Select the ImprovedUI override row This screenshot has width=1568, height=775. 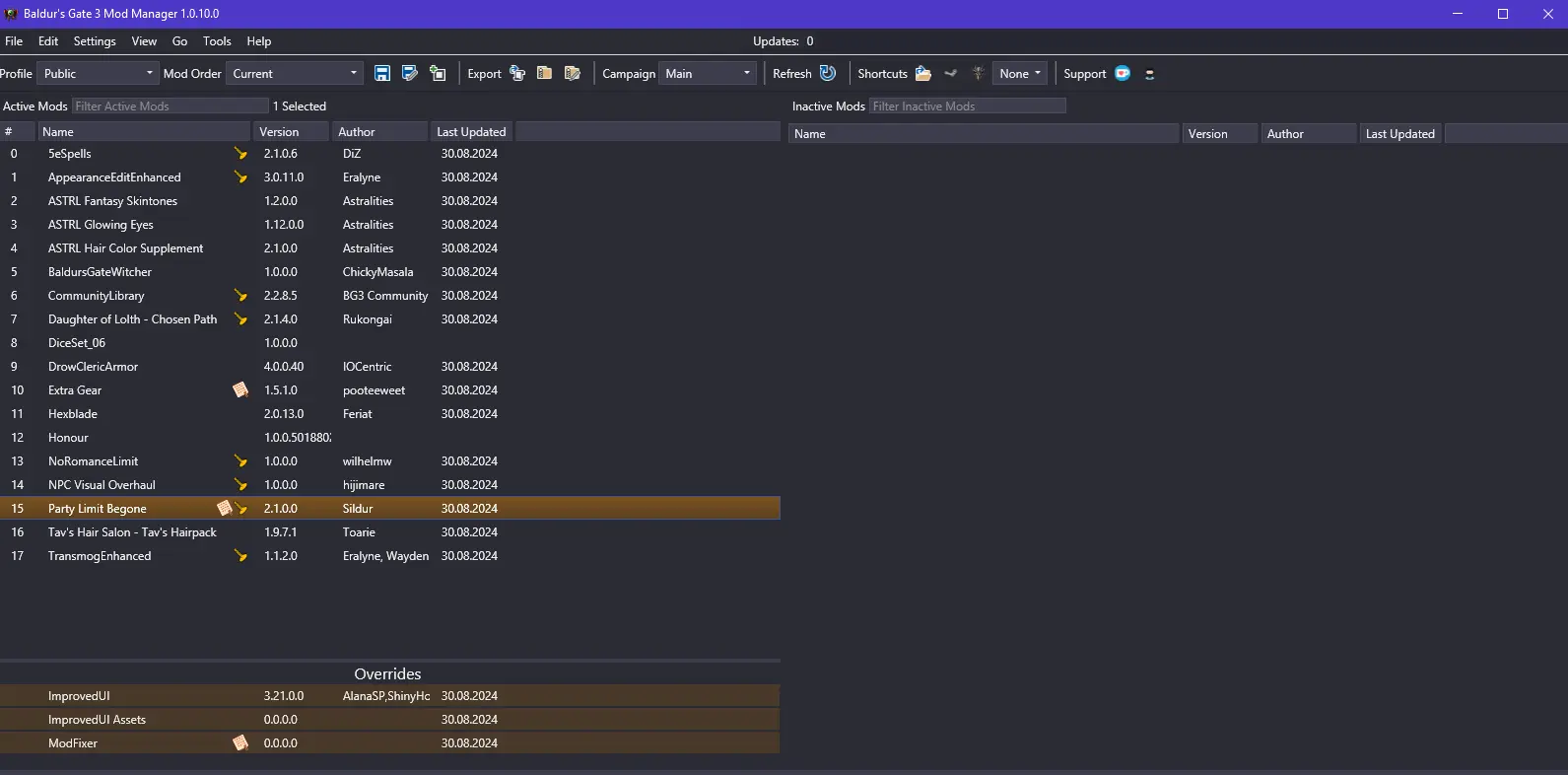click(x=390, y=696)
